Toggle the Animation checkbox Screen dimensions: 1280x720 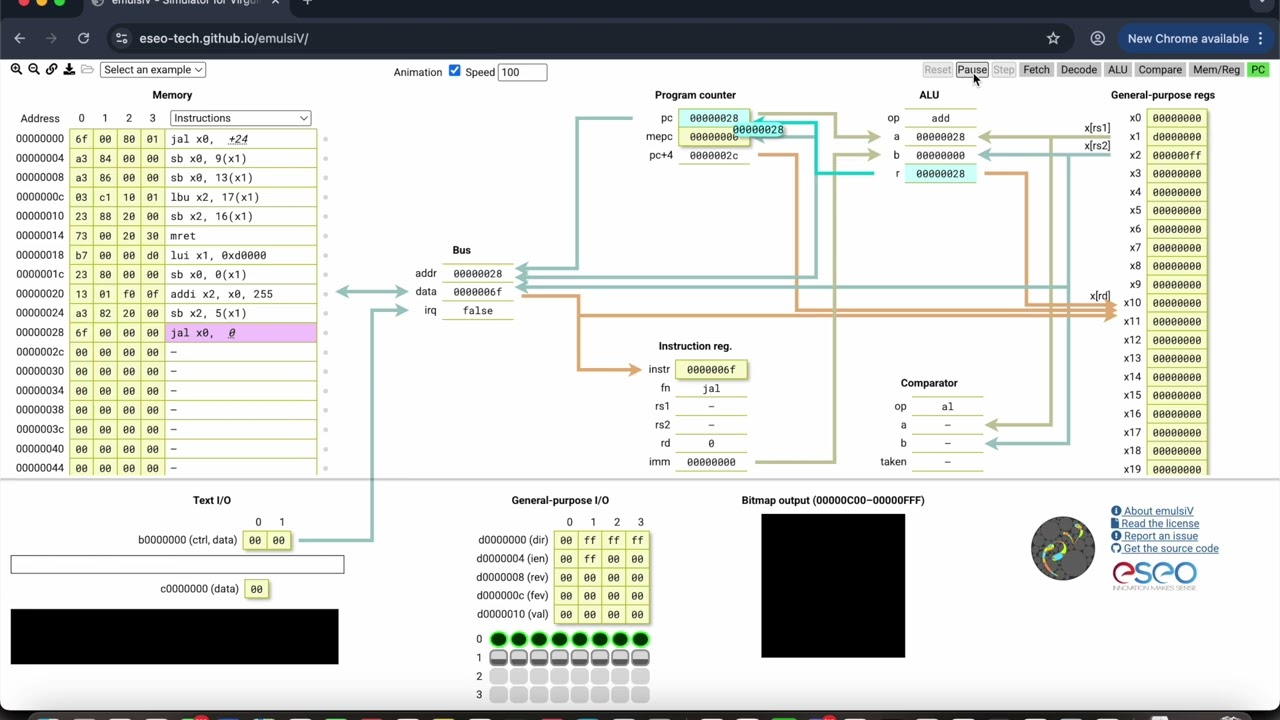(x=455, y=71)
